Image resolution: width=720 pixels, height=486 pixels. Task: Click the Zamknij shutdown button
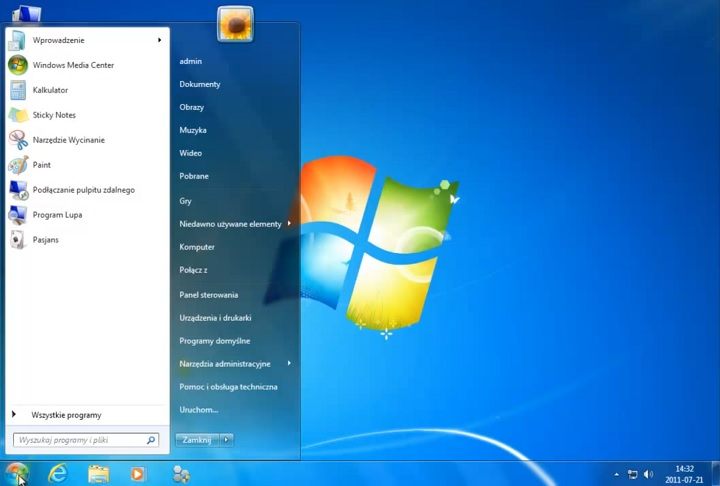tap(197, 440)
